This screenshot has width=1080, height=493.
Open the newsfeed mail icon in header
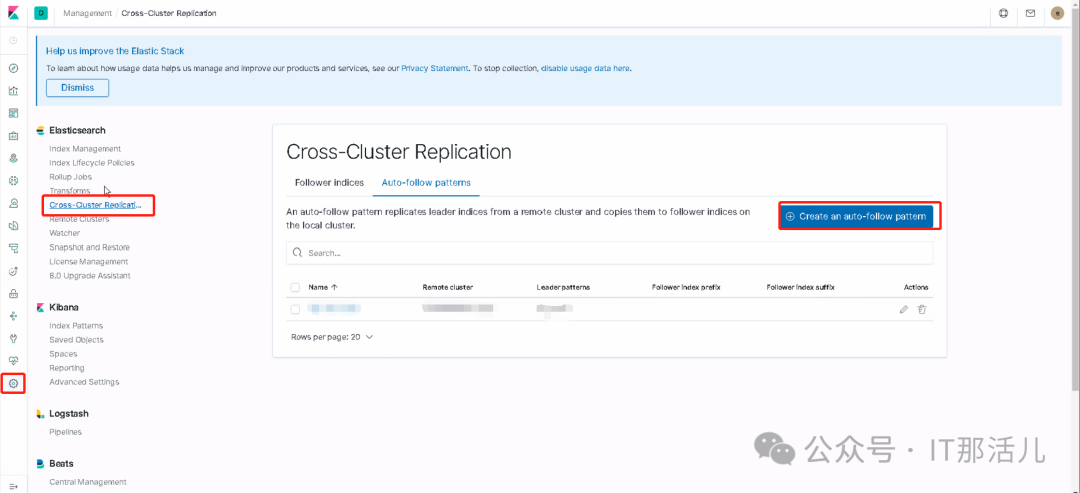click(1030, 13)
